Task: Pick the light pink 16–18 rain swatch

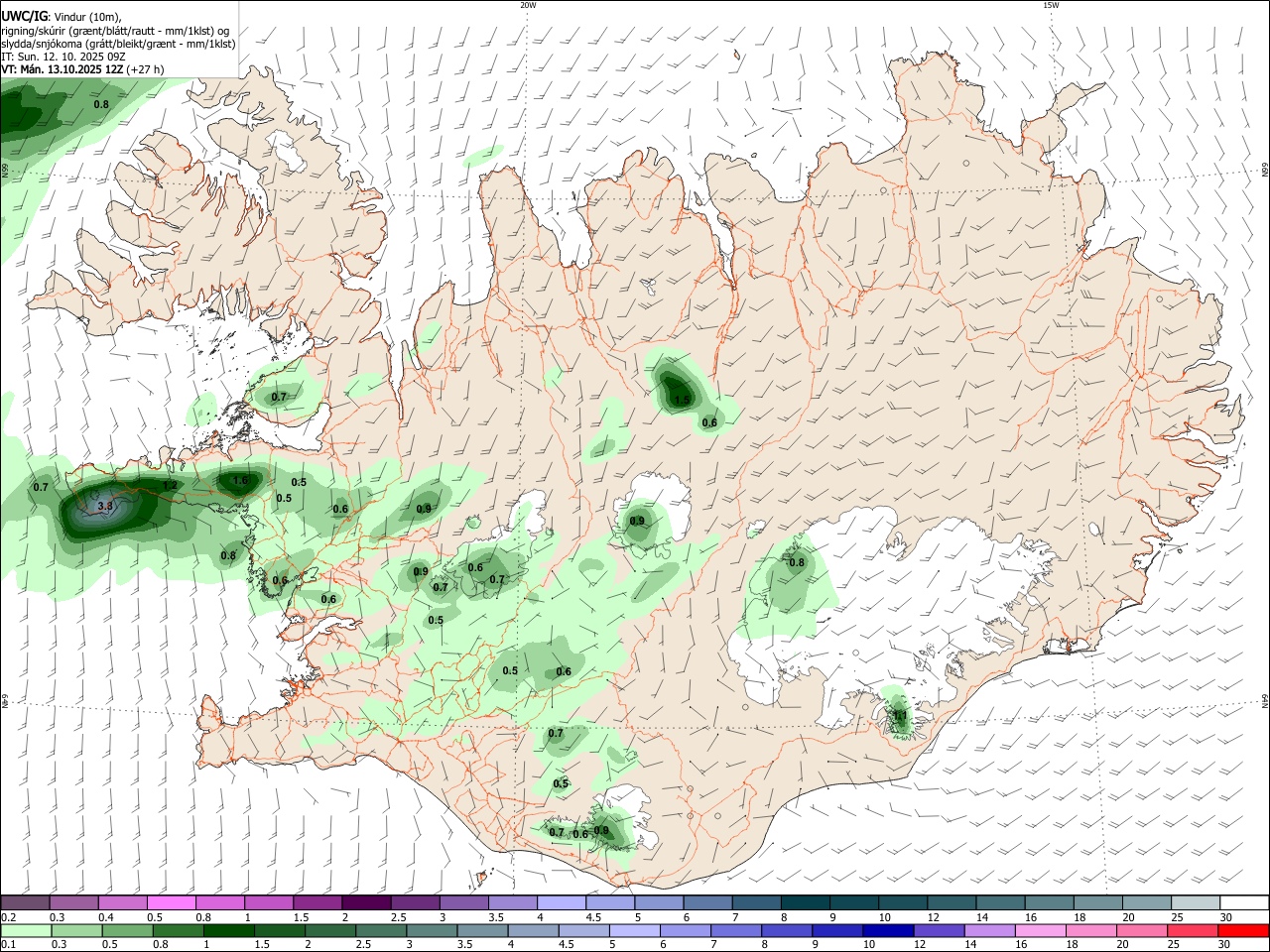Action: coord(1039,930)
